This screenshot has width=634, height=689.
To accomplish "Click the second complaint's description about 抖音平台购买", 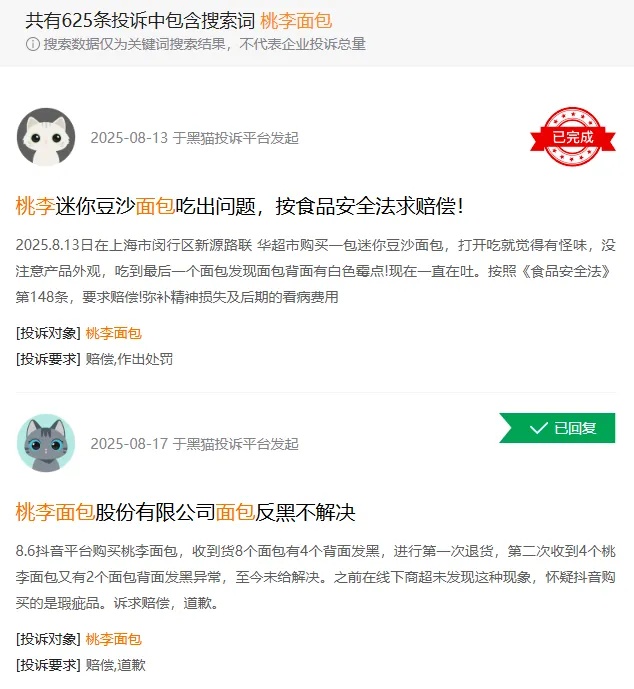I will point(315,577).
